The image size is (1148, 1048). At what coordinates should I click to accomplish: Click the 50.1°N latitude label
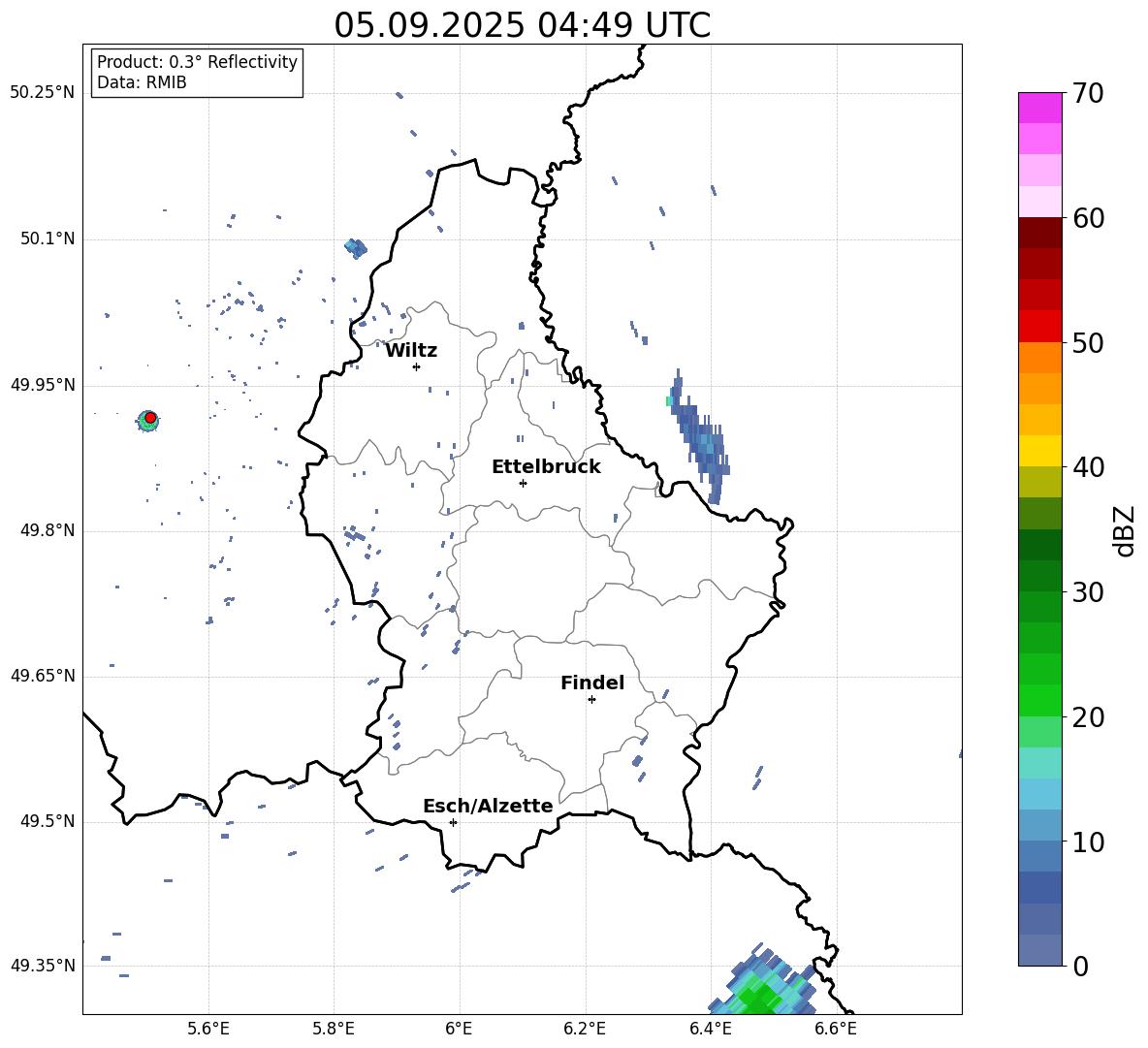[47, 239]
